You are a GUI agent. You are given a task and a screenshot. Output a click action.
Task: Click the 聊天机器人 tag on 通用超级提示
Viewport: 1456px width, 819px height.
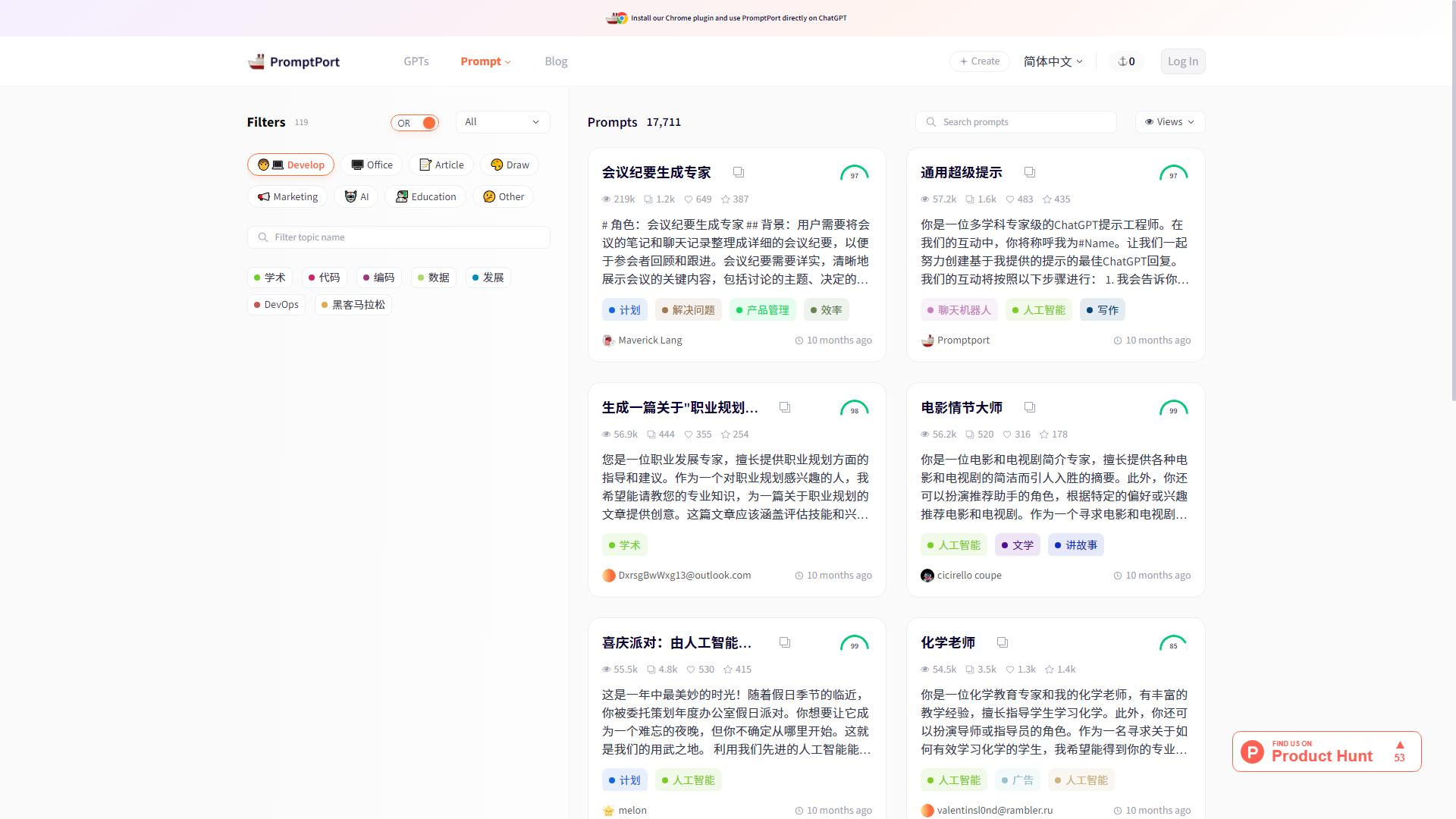coord(959,310)
